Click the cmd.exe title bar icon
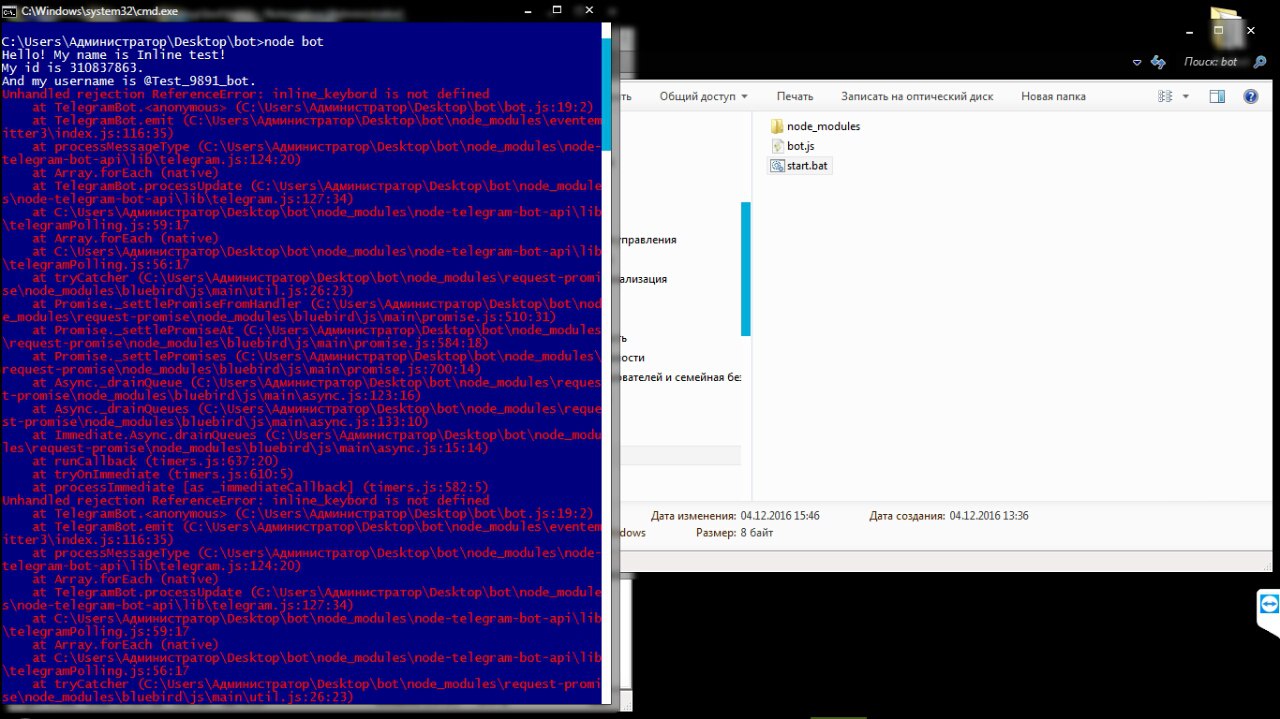The width and height of the screenshot is (1280, 719). pyautogui.click(x=10, y=10)
